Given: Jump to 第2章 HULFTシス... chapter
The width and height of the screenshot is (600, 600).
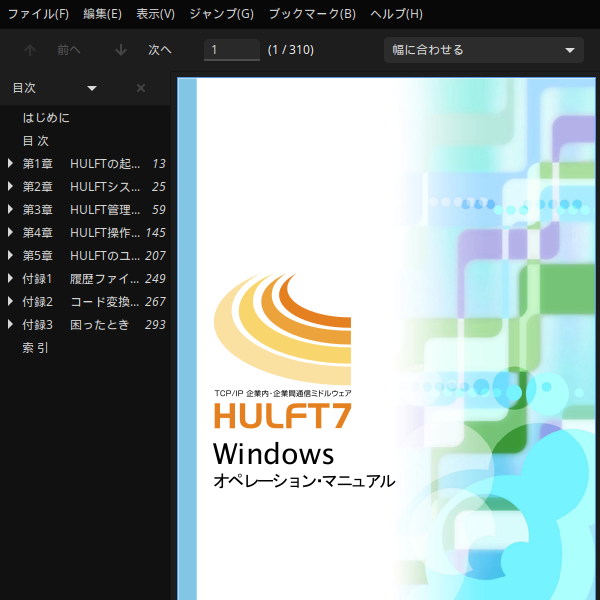Looking at the screenshot, I should 81,187.
